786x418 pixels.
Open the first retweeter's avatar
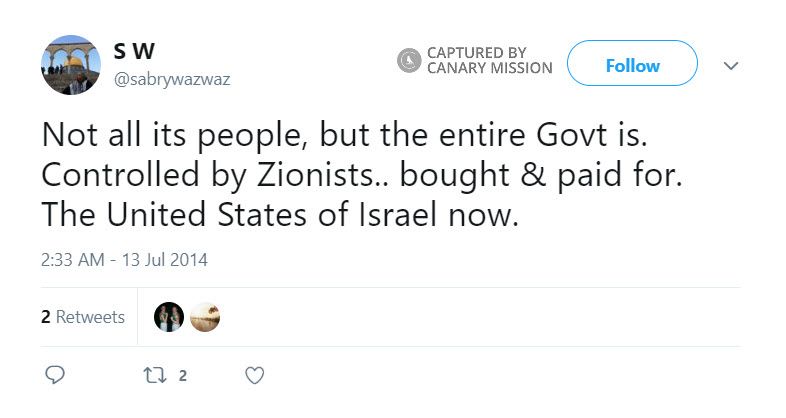pos(168,317)
